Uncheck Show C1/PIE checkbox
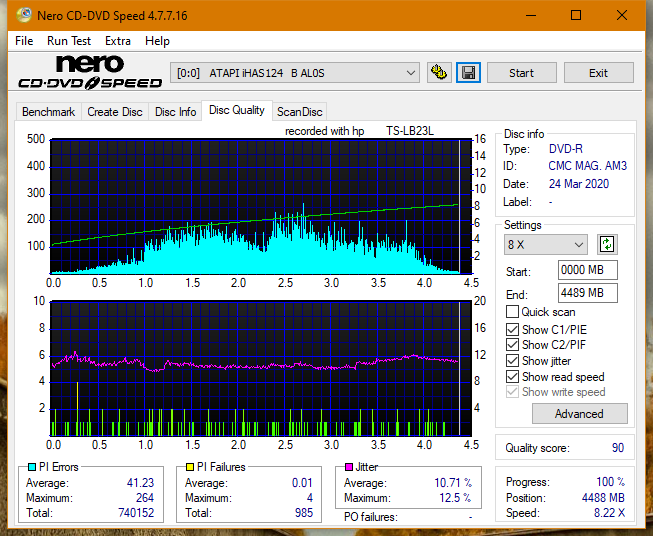 click(512, 329)
